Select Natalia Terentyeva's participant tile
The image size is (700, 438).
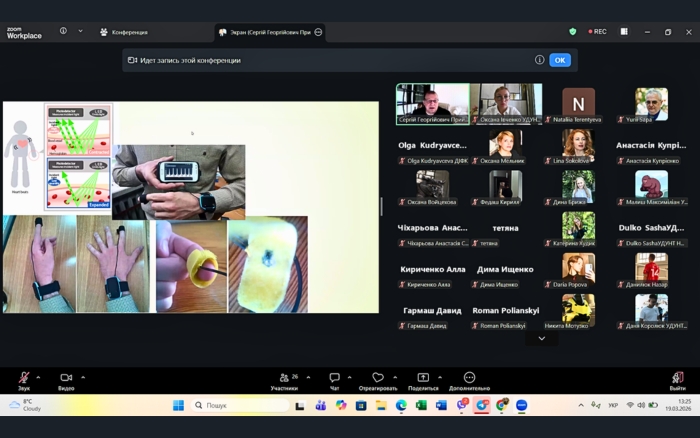click(578, 104)
